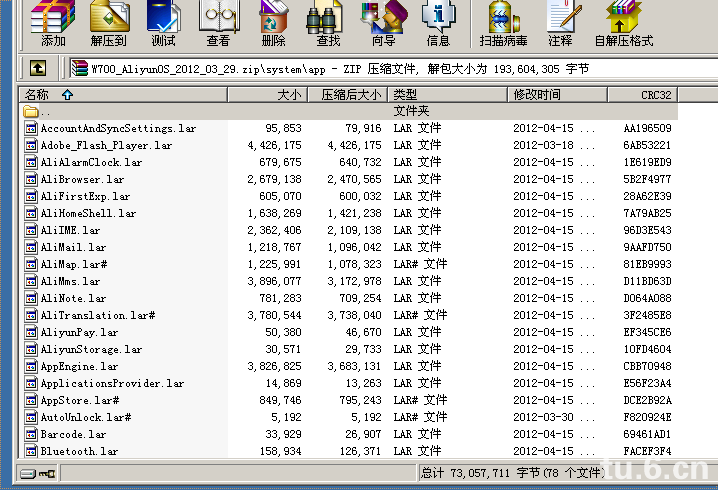Select the Bluetooth.lar file

79,451
